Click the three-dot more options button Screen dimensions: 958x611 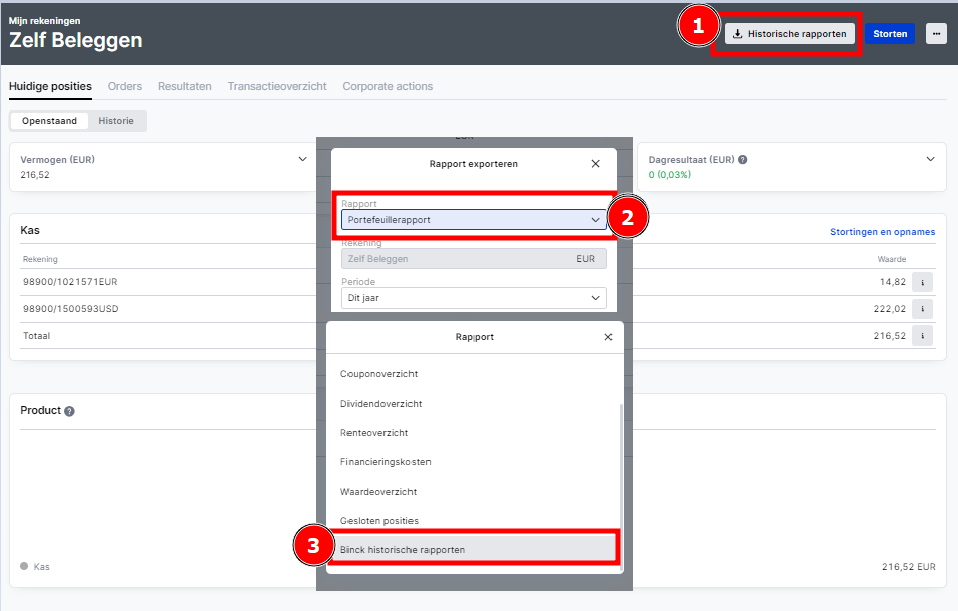point(935,34)
